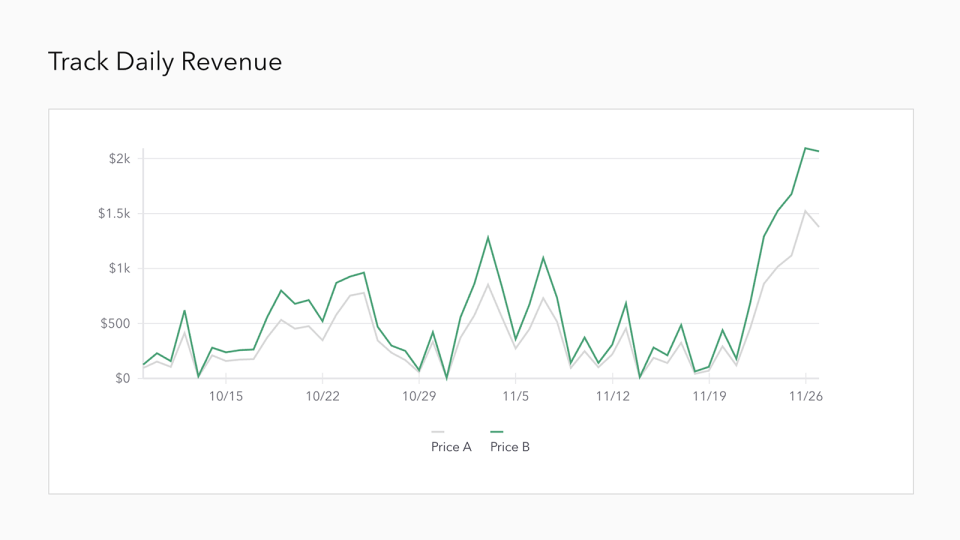Select the 10/29 date on x-axis
Screen dimensions: 960x540
click(x=419, y=397)
